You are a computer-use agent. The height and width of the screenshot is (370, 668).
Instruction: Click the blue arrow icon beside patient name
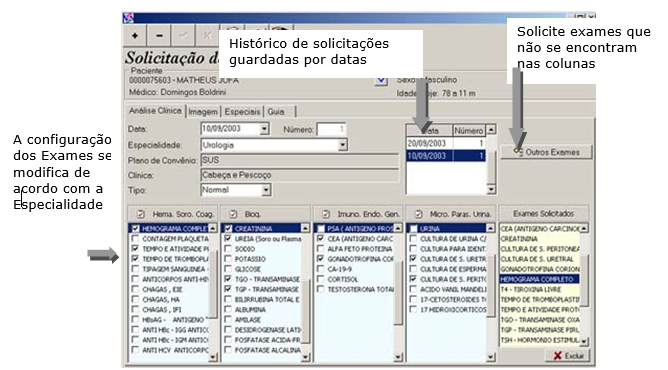coord(381,80)
